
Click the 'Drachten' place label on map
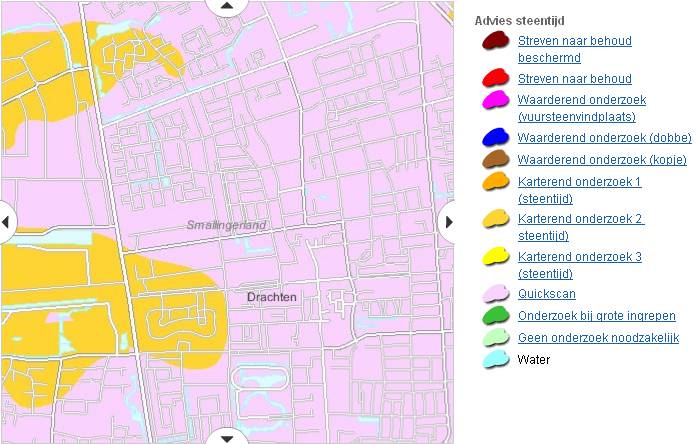pos(272,297)
